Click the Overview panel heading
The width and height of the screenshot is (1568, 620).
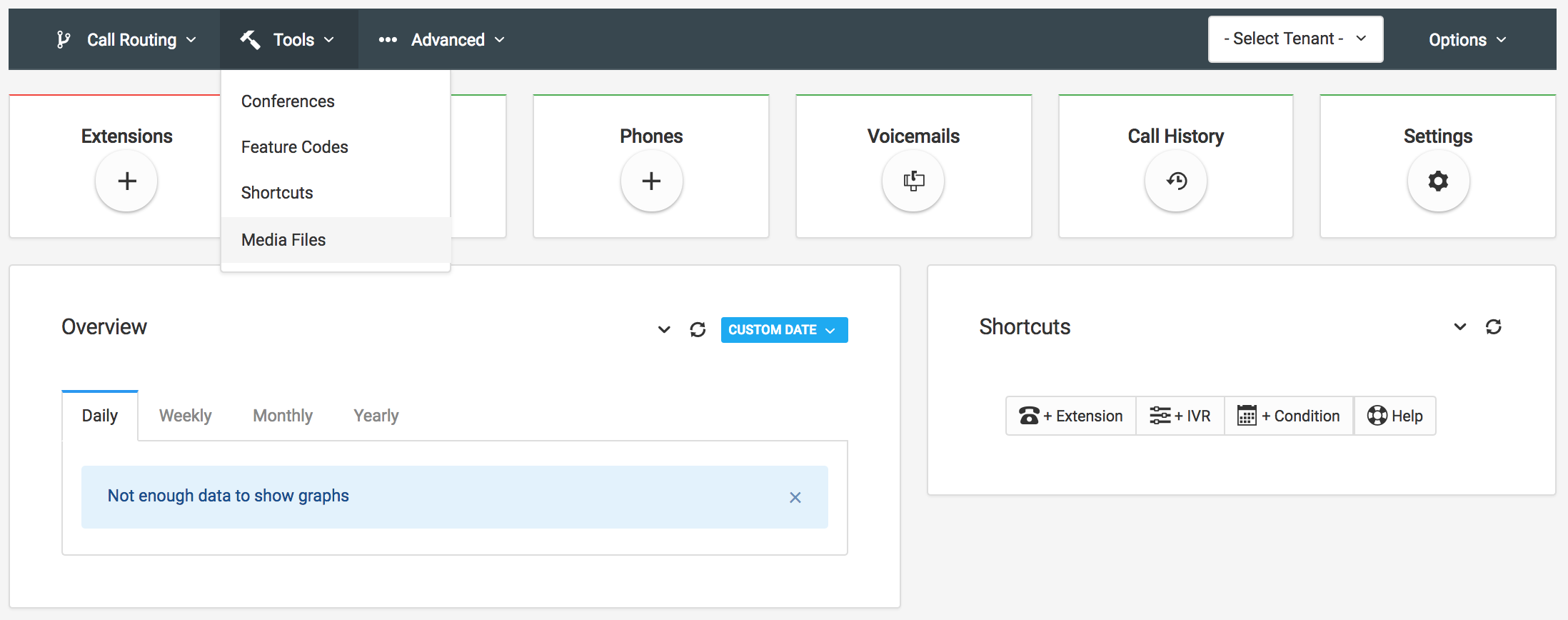pyautogui.click(x=104, y=326)
